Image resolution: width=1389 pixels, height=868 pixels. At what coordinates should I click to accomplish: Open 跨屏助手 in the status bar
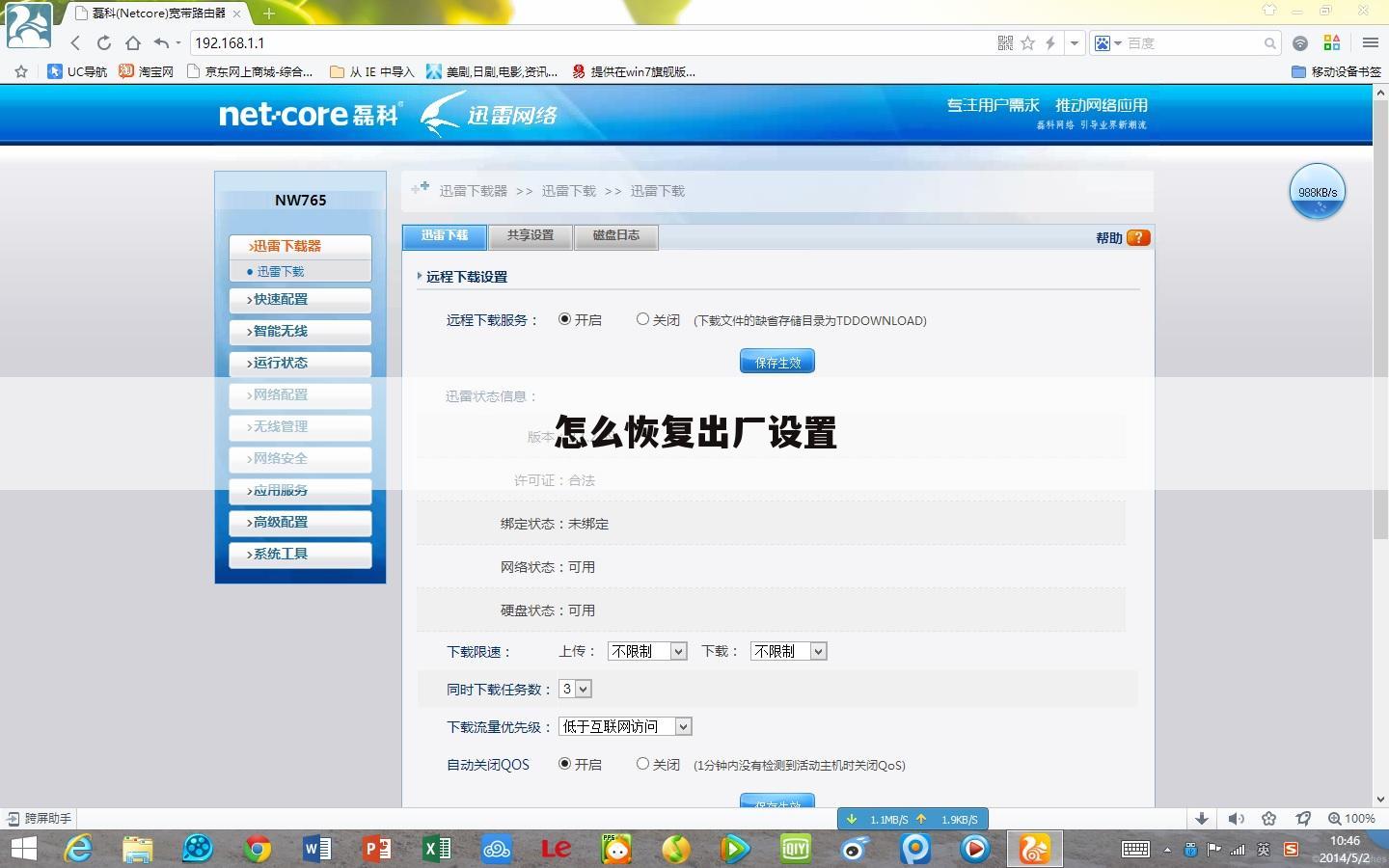pyautogui.click(x=40, y=818)
